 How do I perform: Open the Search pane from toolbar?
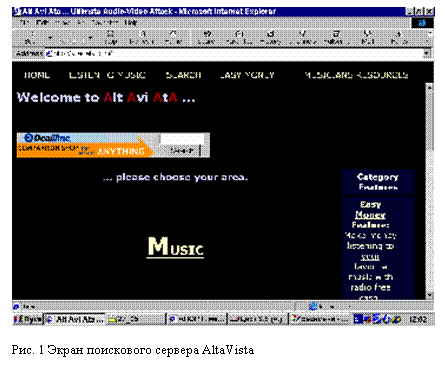point(207,38)
